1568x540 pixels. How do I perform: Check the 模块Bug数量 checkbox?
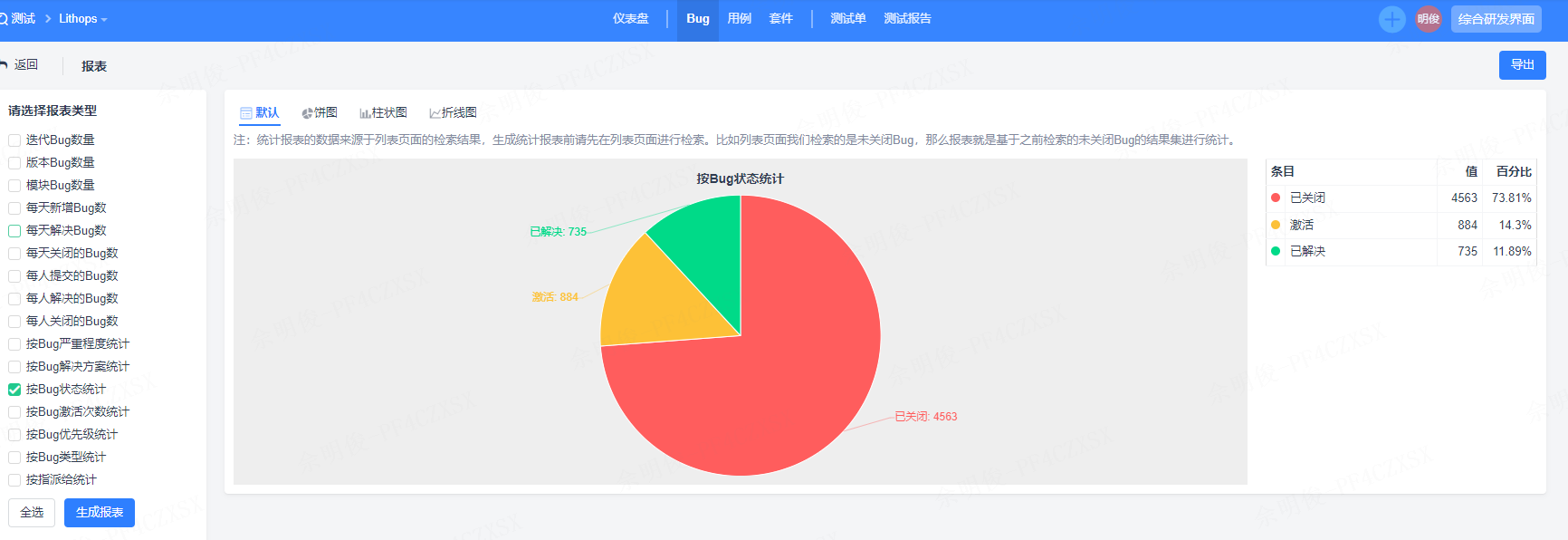coord(14,186)
